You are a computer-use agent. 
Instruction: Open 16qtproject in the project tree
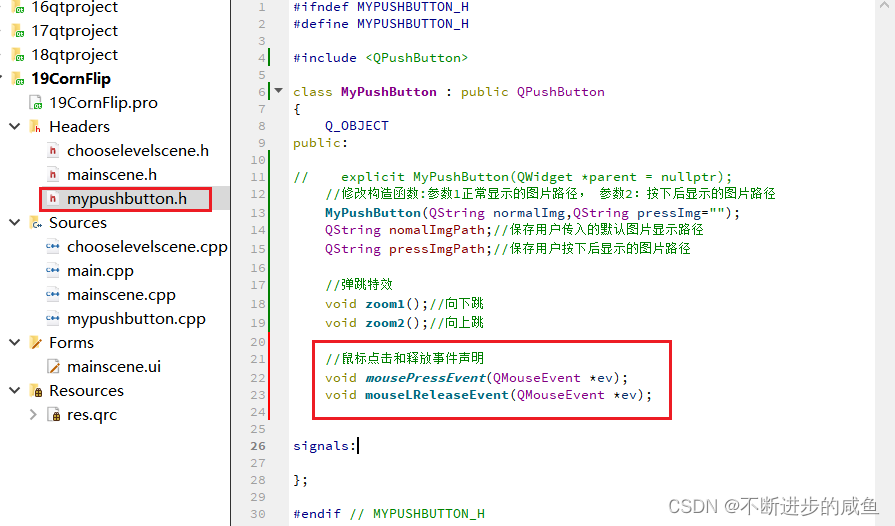point(74,7)
